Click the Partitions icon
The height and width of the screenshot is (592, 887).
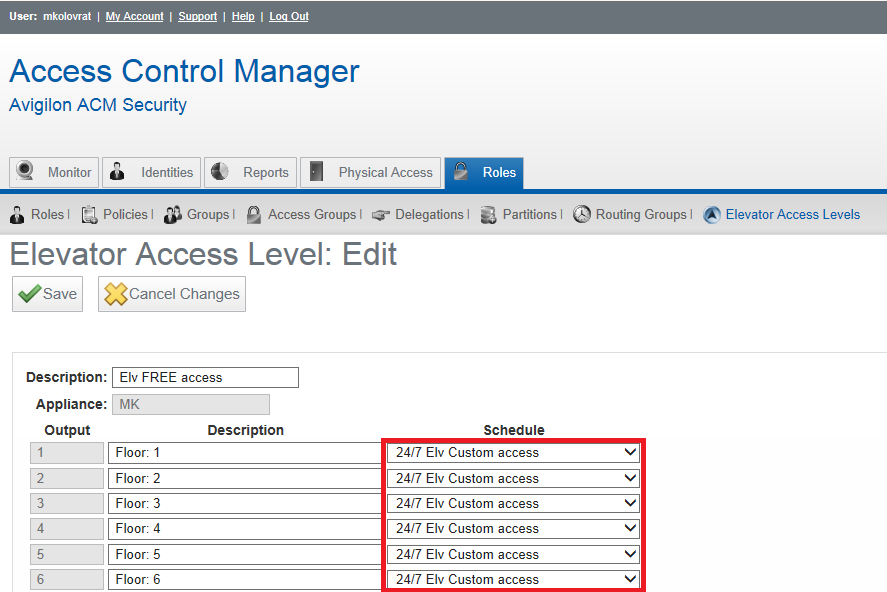coord(488,214)
